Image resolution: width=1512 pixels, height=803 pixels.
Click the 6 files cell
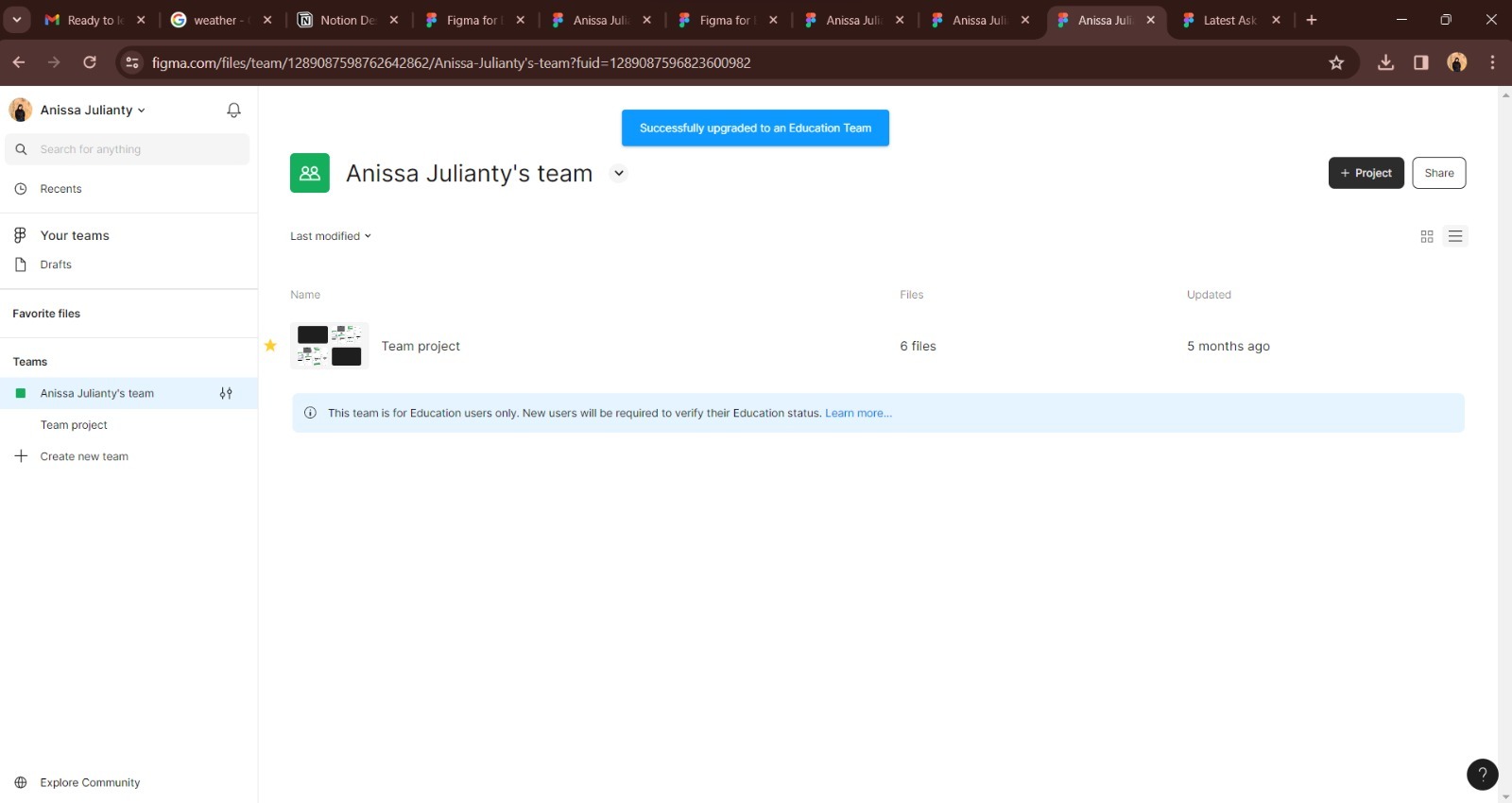[x=918, y=346]
